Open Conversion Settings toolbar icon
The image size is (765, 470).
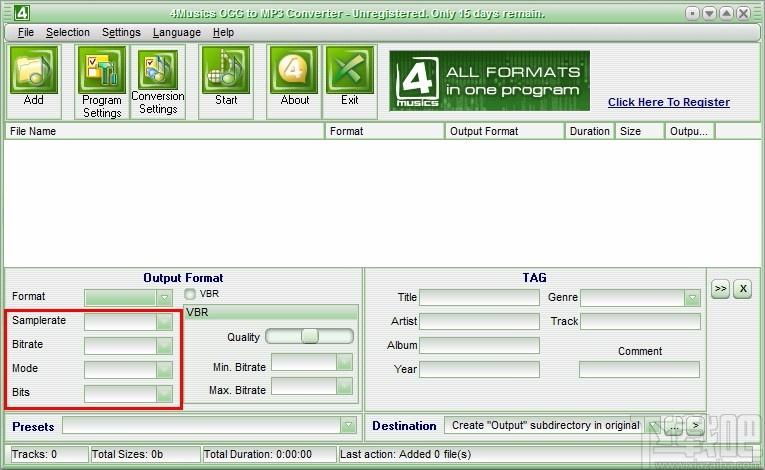[x=158, y=70]
